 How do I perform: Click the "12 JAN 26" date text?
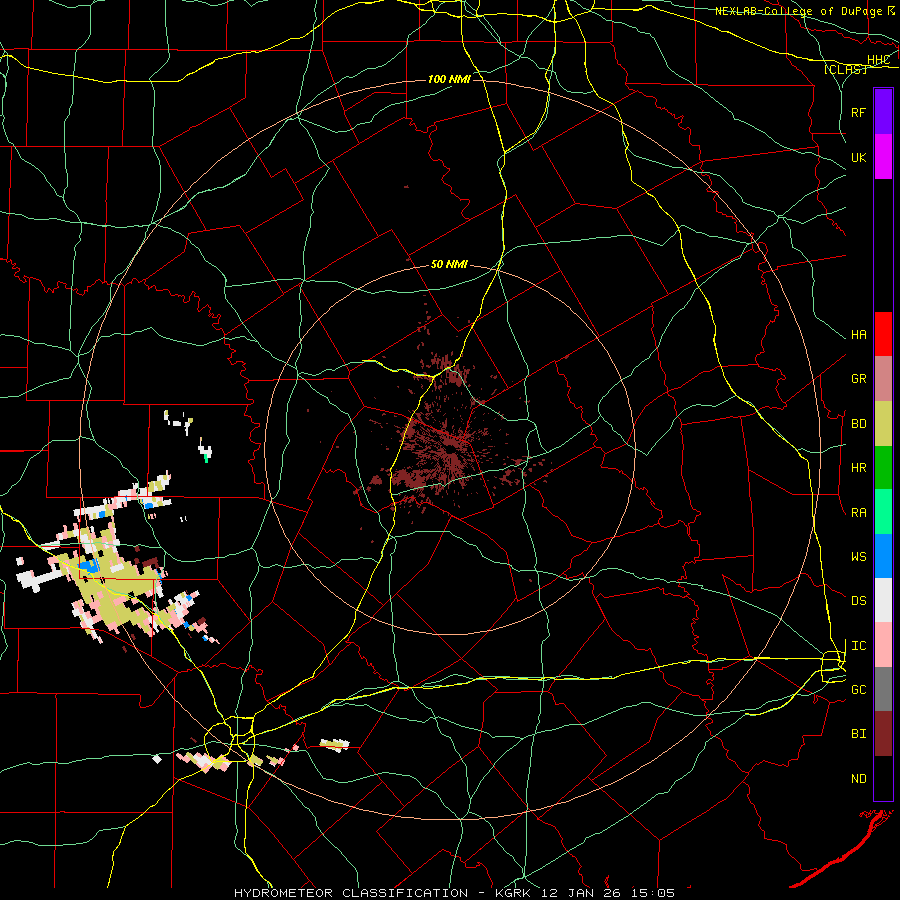coord(579,893)
